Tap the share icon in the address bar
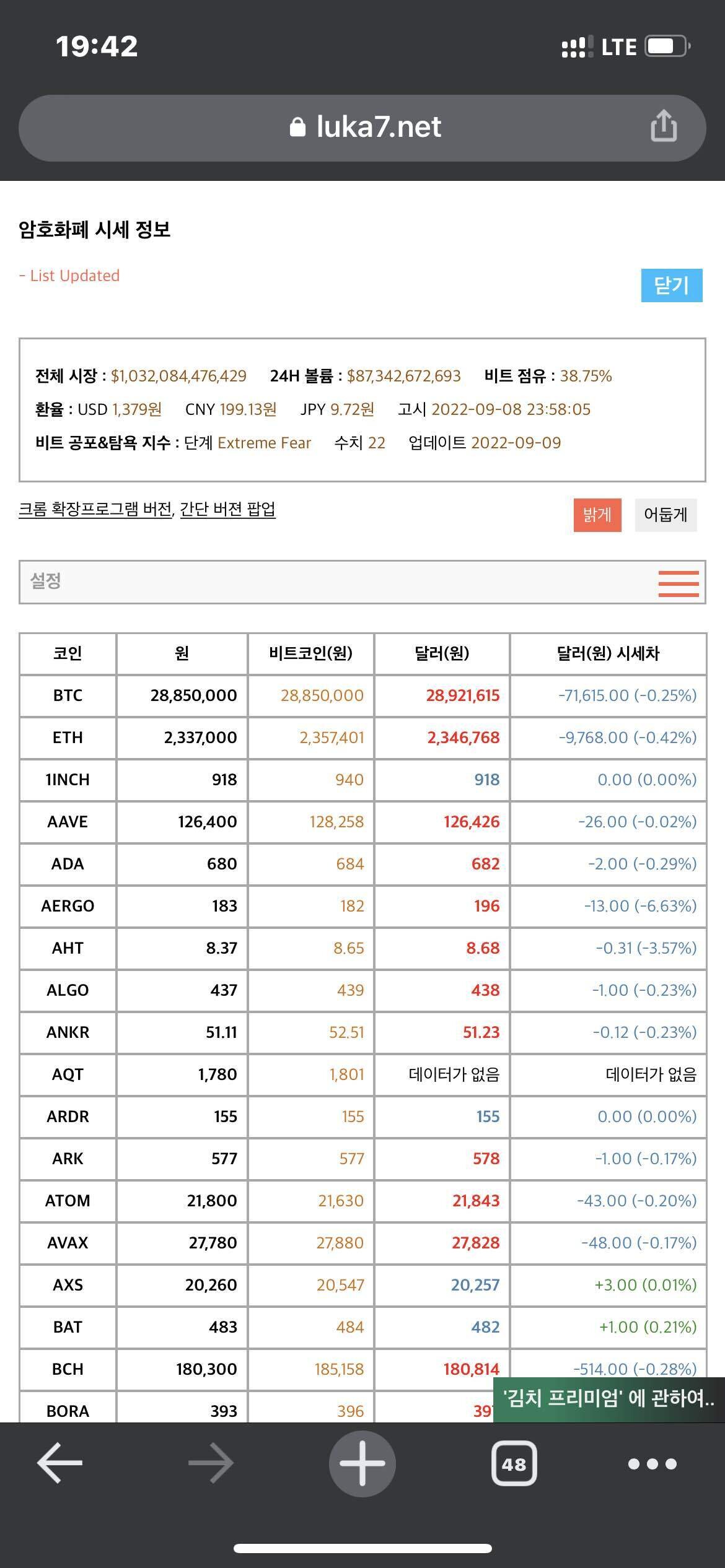Viewport: 725px width, 1568px height. (664, 126)
